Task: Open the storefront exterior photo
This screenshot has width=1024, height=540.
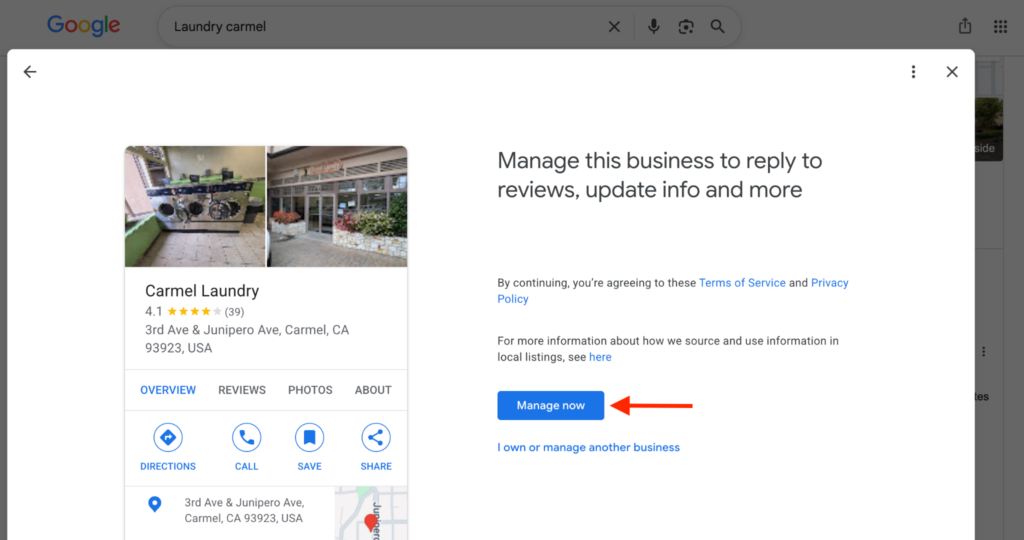Action: (x=337, y=206)
